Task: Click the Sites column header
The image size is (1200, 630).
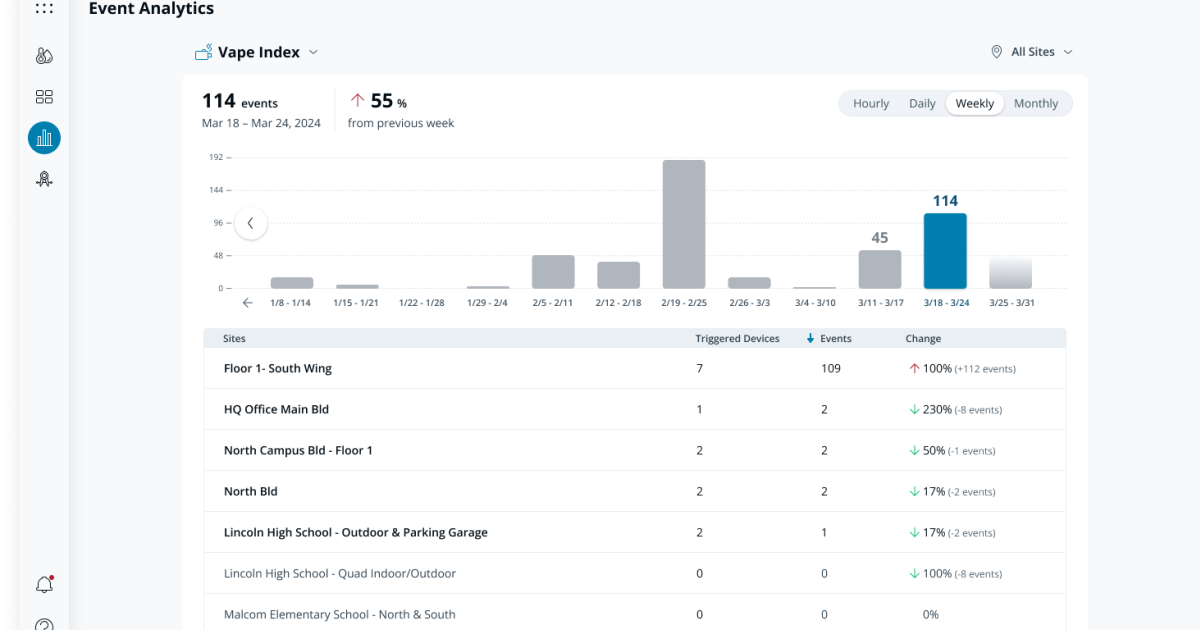Action: [x=235, y=339]
